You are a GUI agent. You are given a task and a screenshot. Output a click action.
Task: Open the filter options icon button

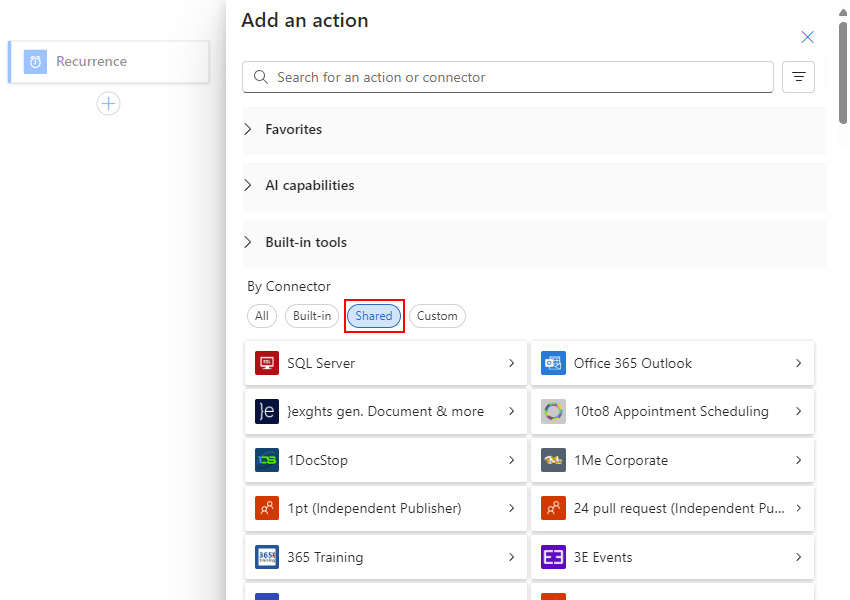(x=798, y=77)
